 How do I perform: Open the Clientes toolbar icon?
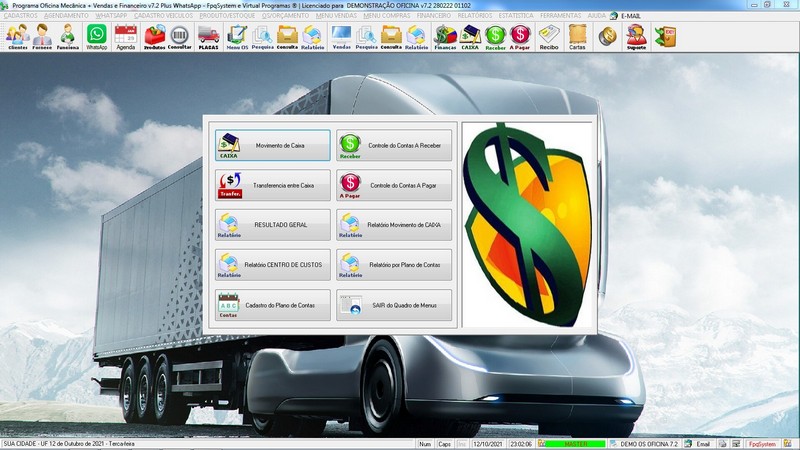[x=18, y=37]
